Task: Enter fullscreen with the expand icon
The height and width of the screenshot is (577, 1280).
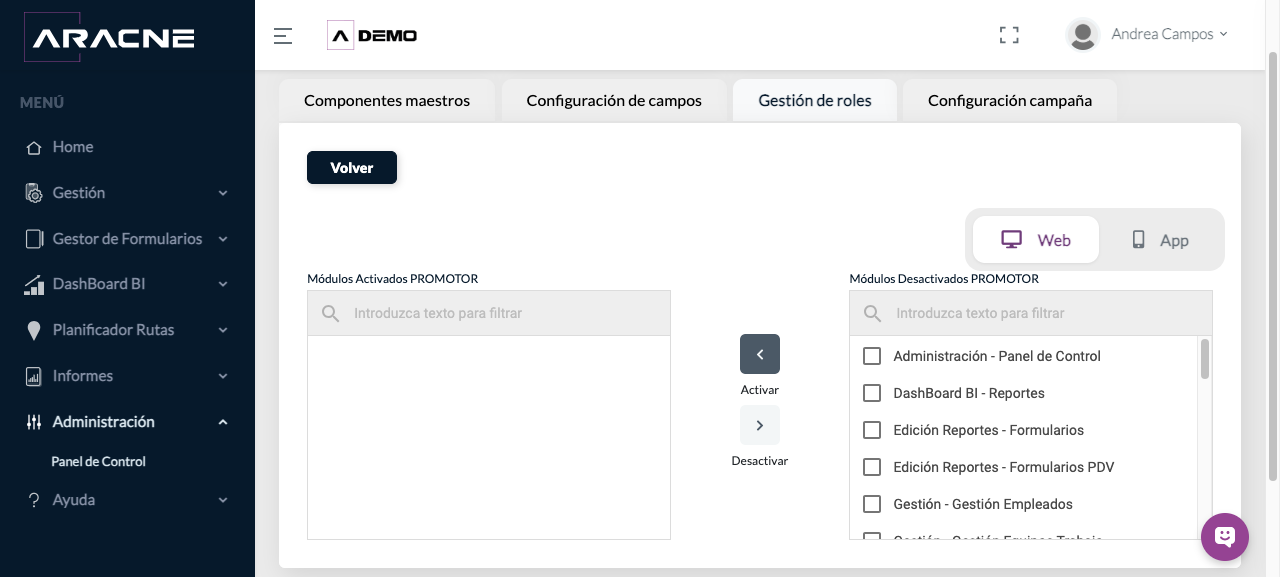Action: tap(1010, 35)
